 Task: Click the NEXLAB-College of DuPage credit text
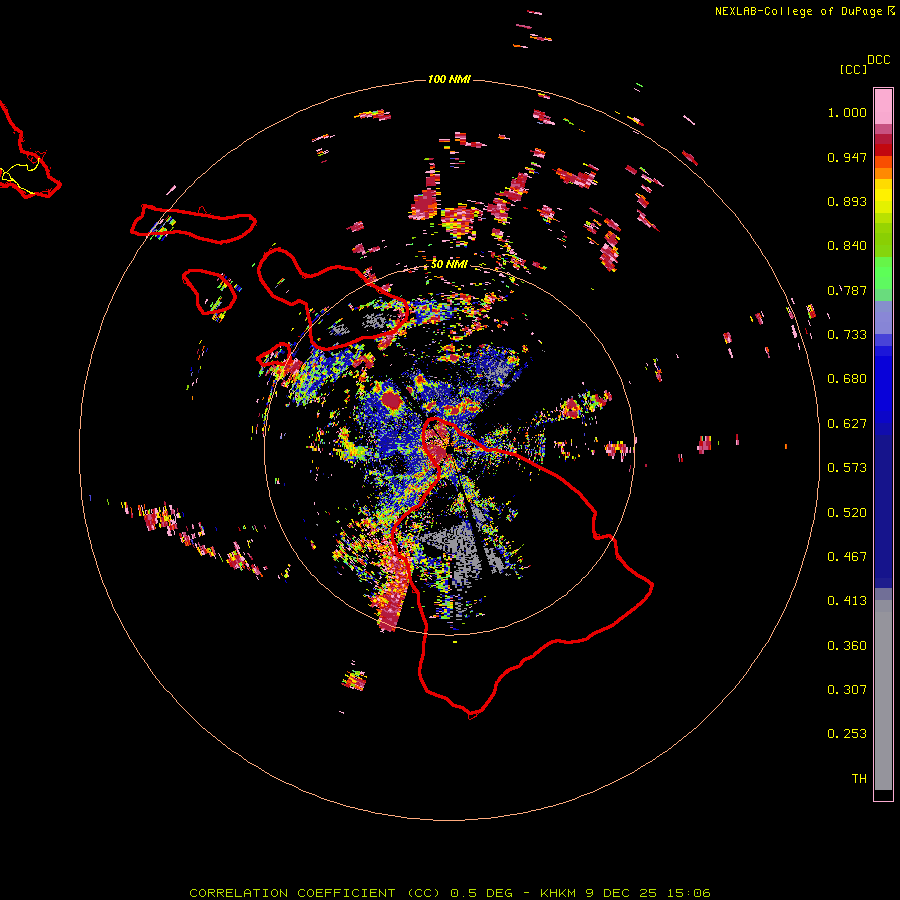[x=798, y=11]
